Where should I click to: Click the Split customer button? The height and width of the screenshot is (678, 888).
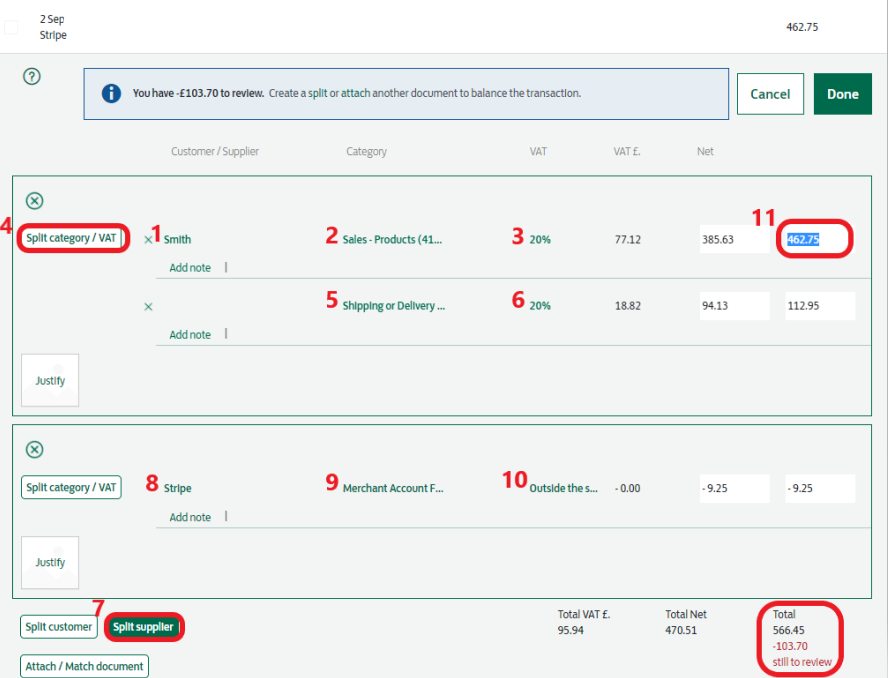[x=57, y=627]
